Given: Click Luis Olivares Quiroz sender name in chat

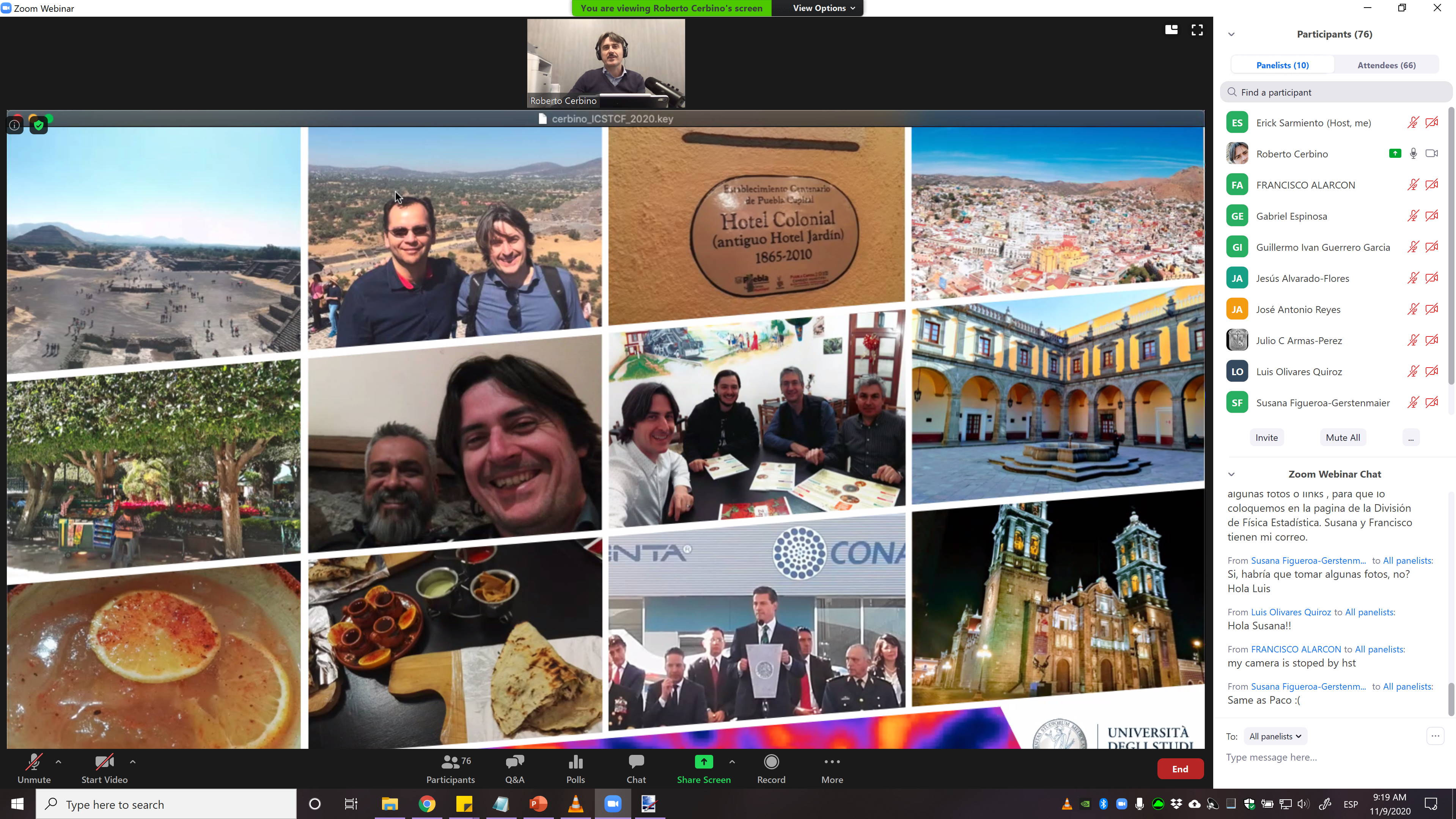Looking at the screenshot, I should point(1291,612).
